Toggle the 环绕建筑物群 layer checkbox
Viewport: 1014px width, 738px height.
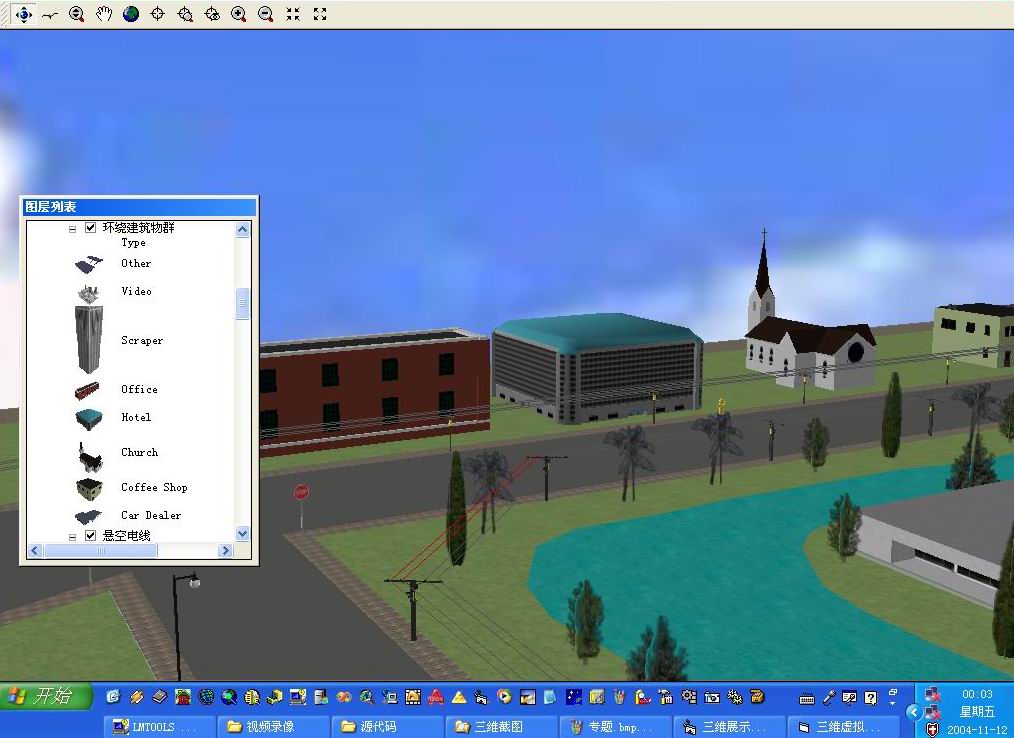click(91, 228)
